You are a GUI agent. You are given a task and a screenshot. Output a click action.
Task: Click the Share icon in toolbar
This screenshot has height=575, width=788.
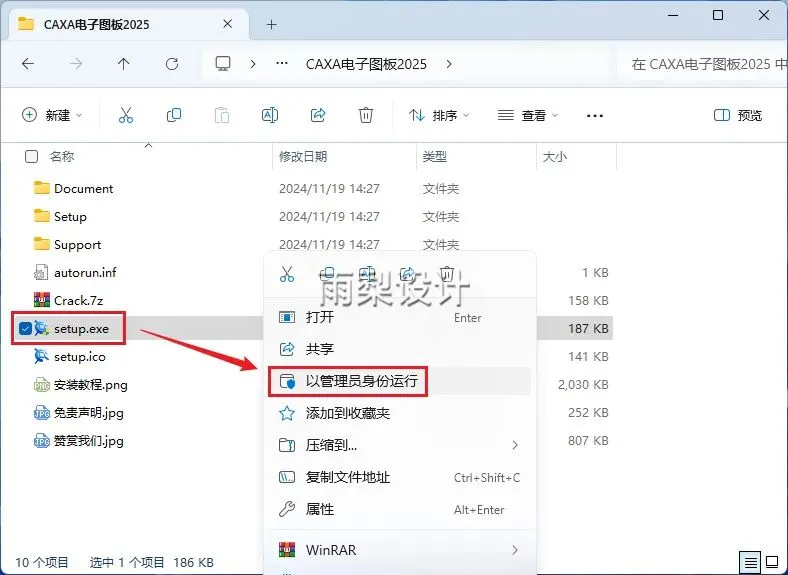pos(318,115)
